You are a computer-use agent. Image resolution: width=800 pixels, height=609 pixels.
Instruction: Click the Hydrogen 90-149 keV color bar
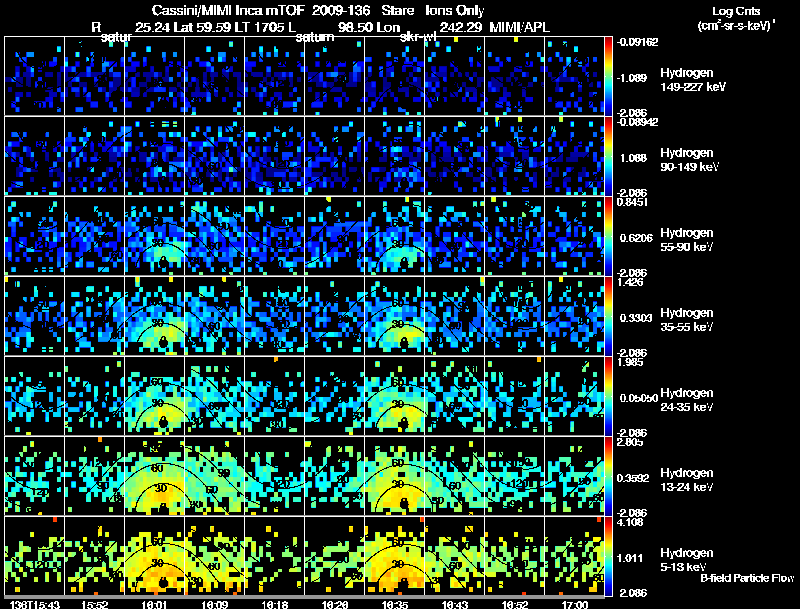[x=608, y=156]
